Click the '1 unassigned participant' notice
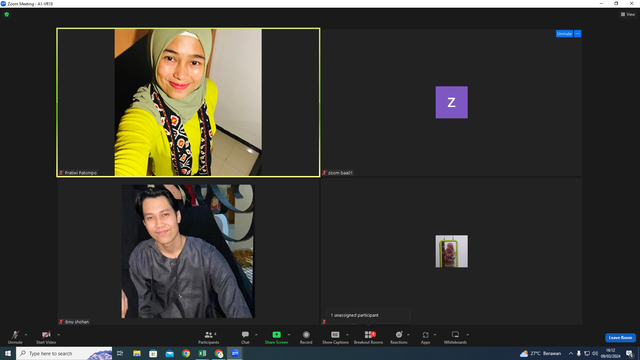This screenshot has height=360, width=640. (x=354, y=315)
